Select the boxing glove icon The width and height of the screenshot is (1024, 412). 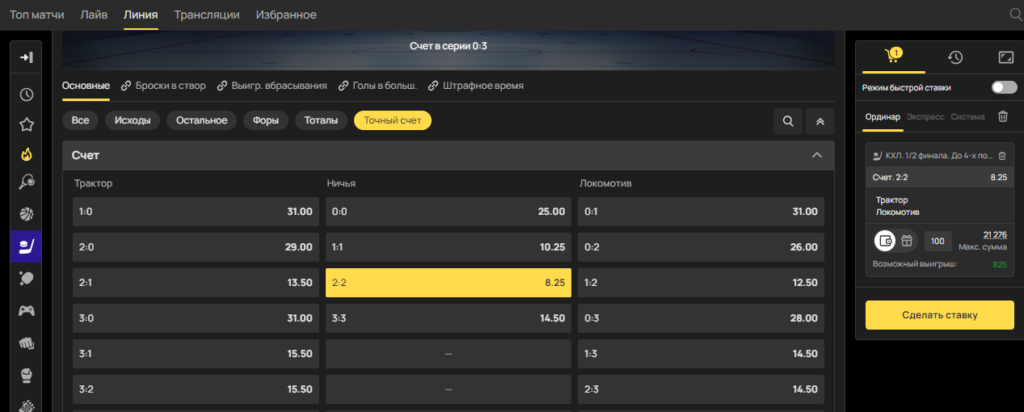pyautogui.click(x=26, y=375)
